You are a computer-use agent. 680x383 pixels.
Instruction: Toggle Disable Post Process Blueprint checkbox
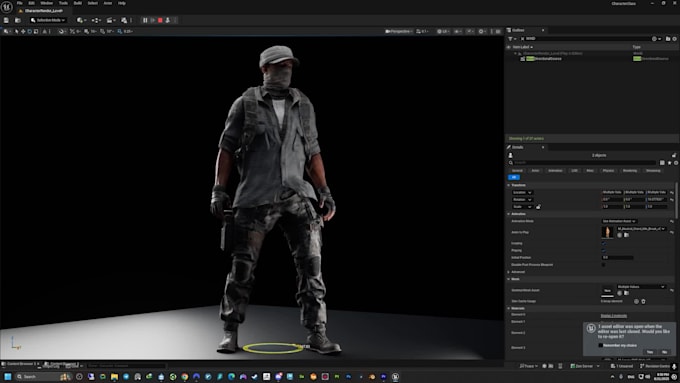click(603, 265)
